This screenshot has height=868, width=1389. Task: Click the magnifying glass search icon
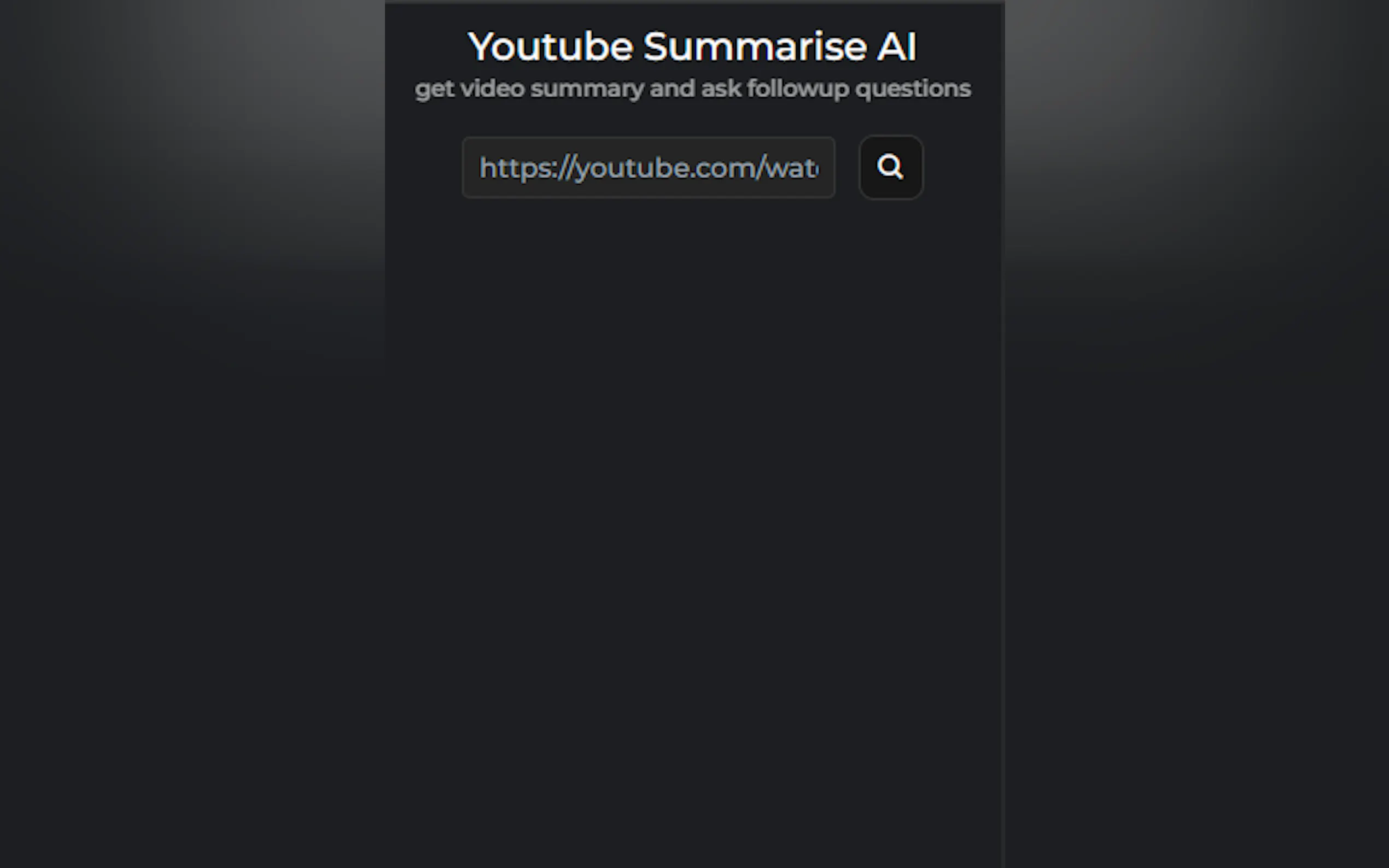891,167
